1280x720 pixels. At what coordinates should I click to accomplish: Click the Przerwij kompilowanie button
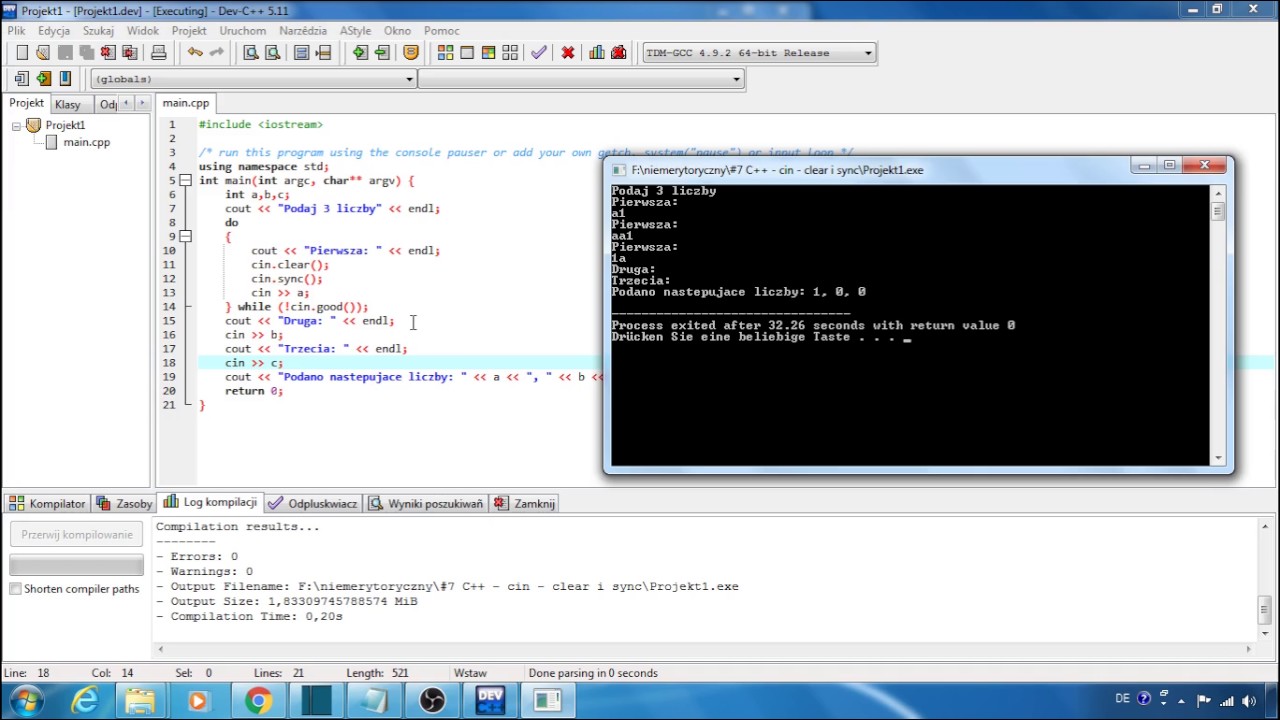[x=77, y=535]
